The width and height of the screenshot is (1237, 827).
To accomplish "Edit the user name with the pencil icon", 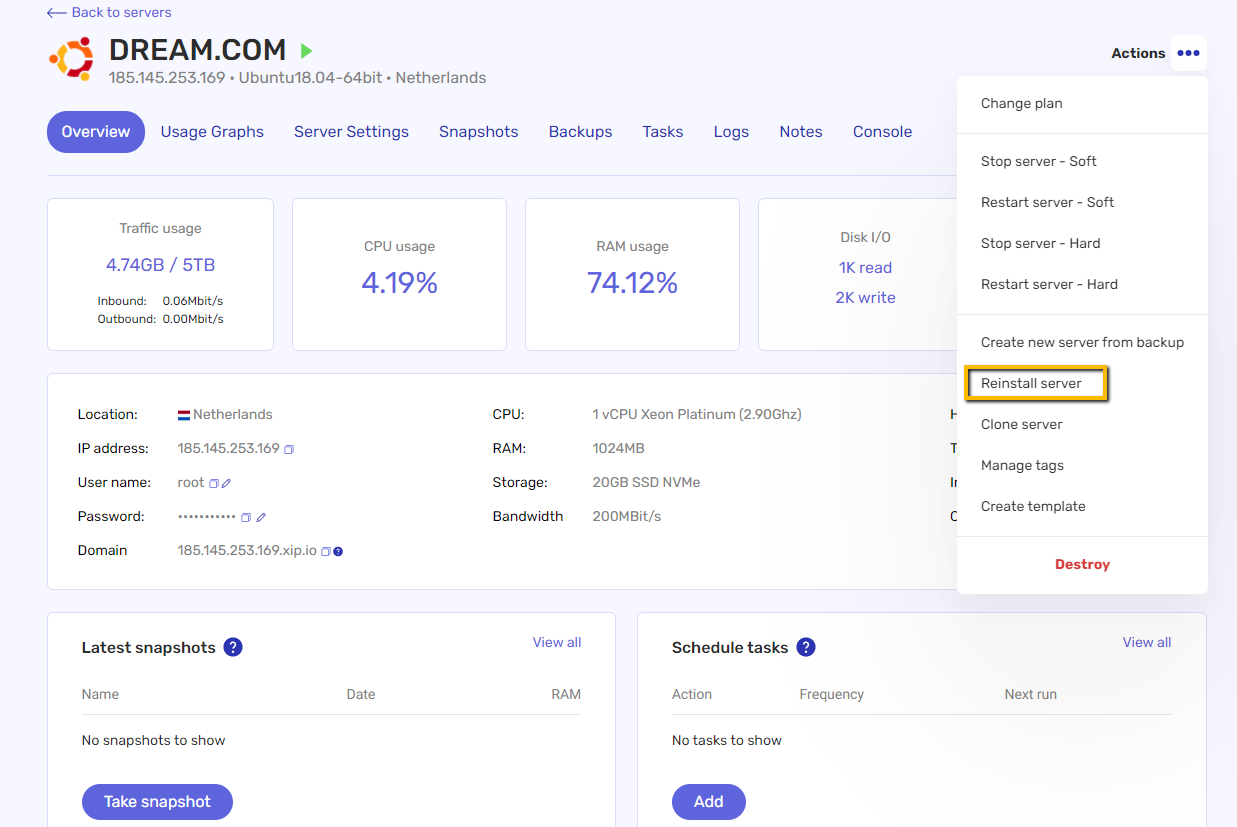I will (x=226, y=483).
